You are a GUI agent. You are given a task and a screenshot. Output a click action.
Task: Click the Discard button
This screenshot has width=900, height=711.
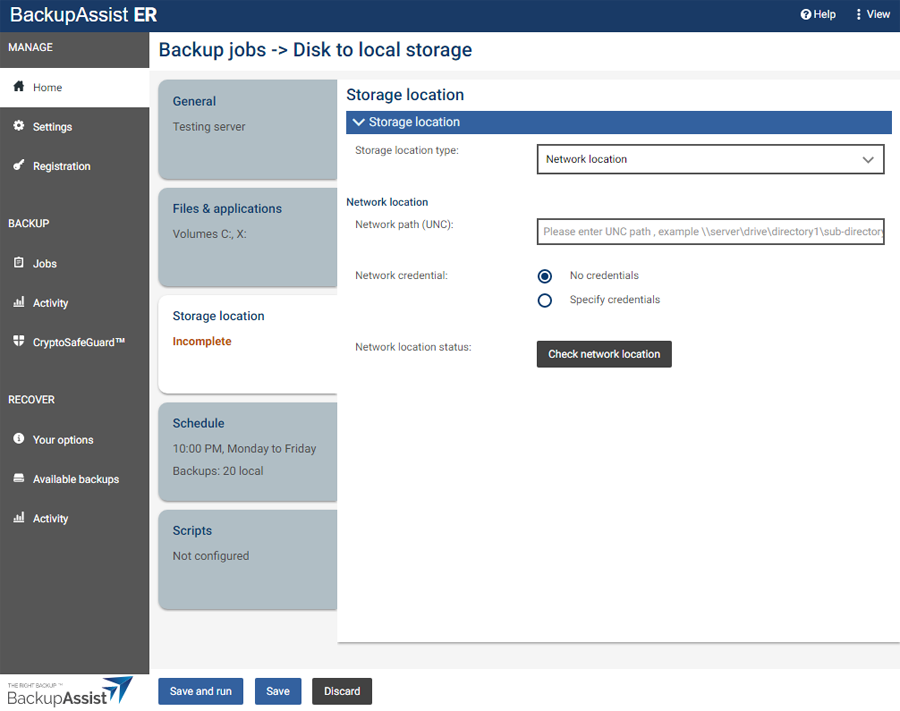click(x=342, y=691)
